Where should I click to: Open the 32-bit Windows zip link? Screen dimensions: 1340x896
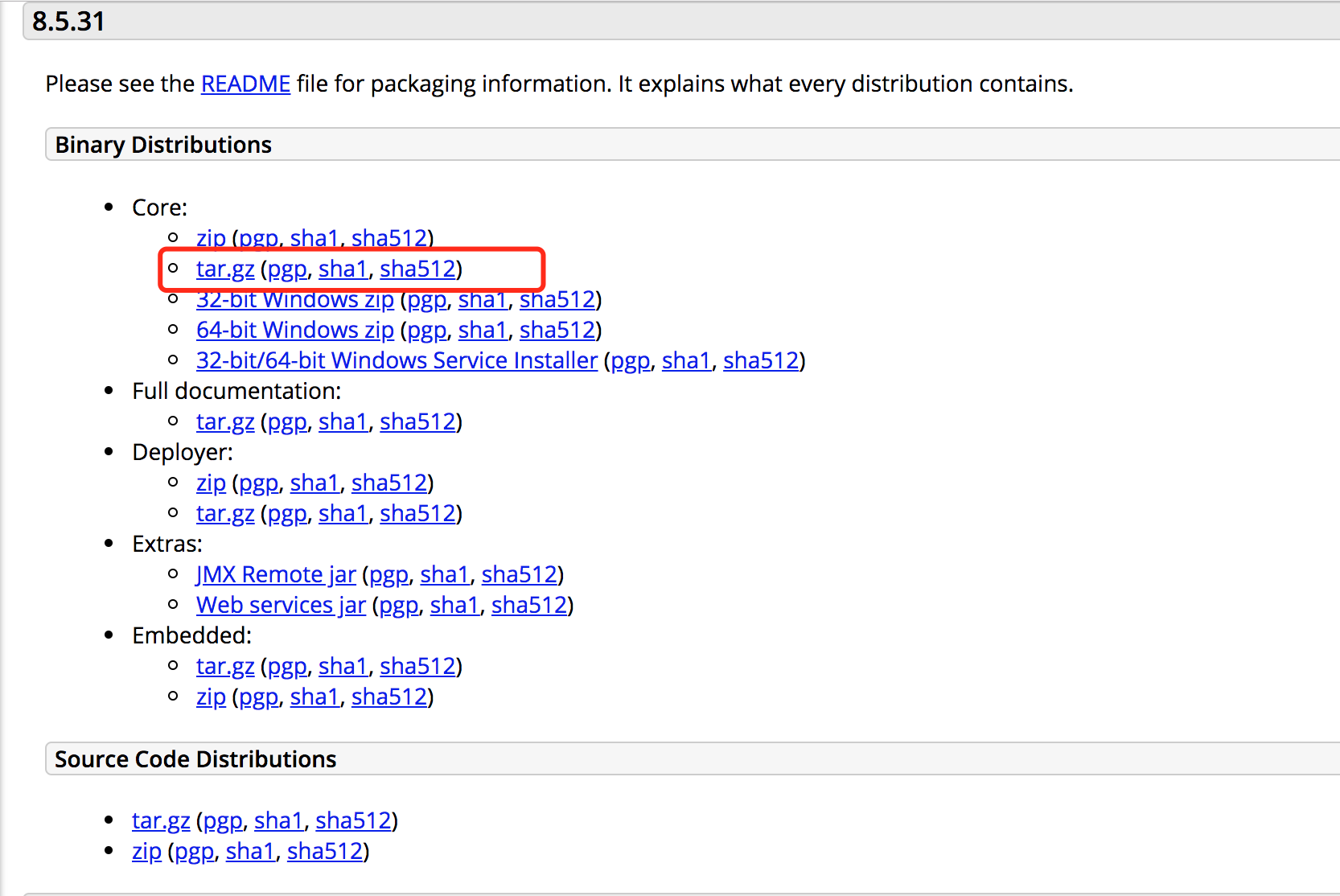point(294,299)
